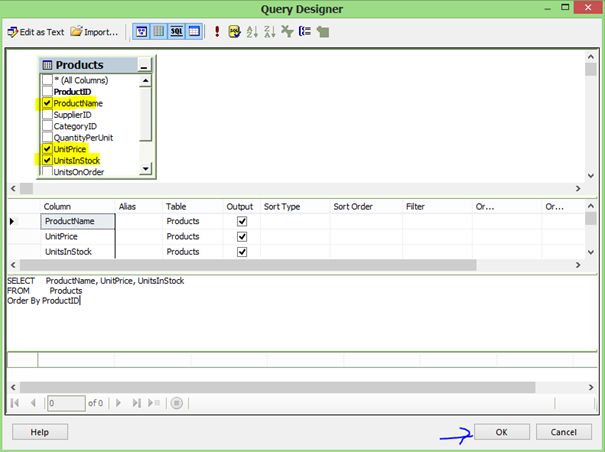This screenshot has height=452, width=605.
Task: Click the SELECT line in the SQL pane
Action: click(96, 281)
